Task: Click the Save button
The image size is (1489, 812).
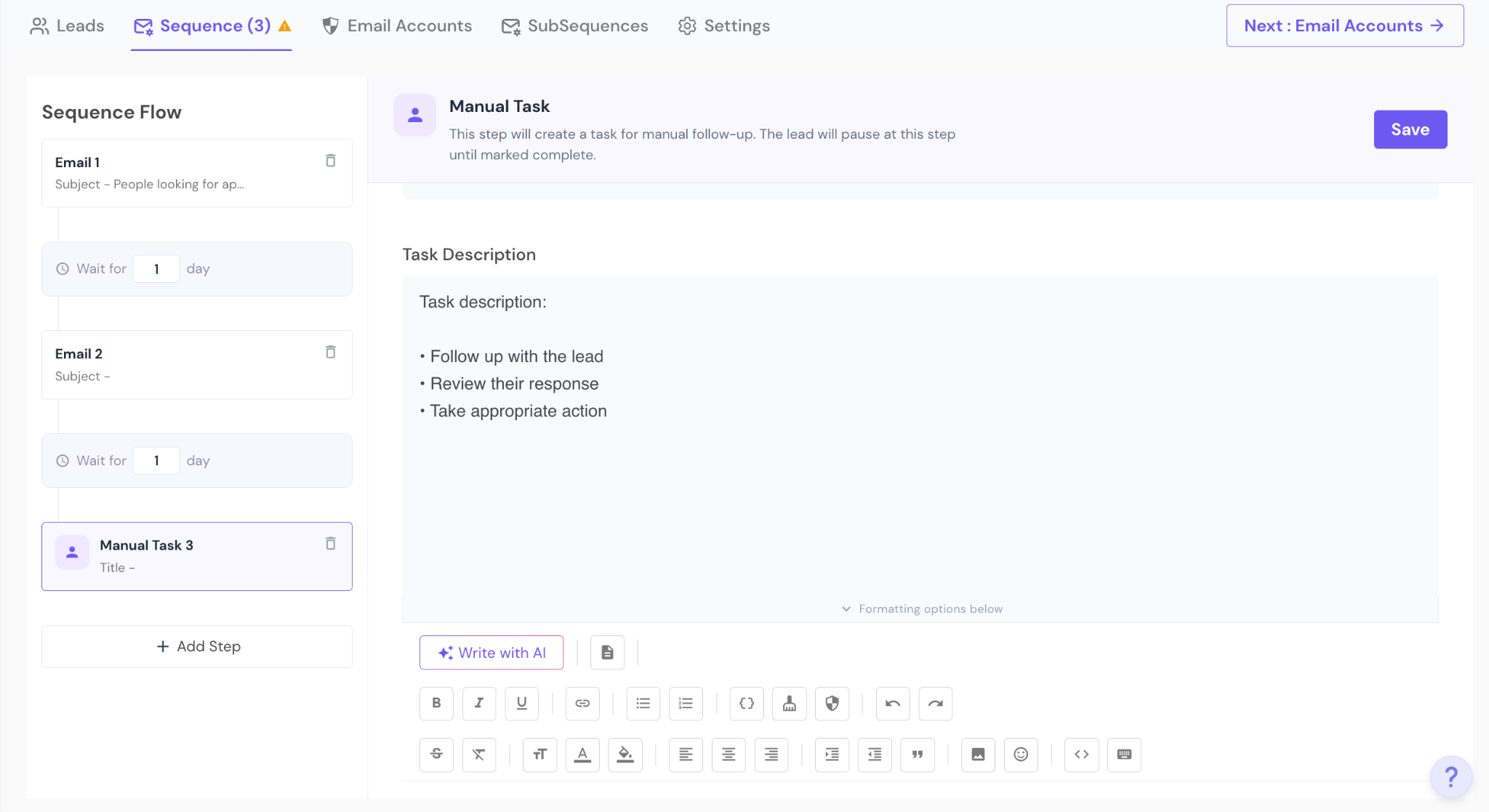Action: (1410, 129)
